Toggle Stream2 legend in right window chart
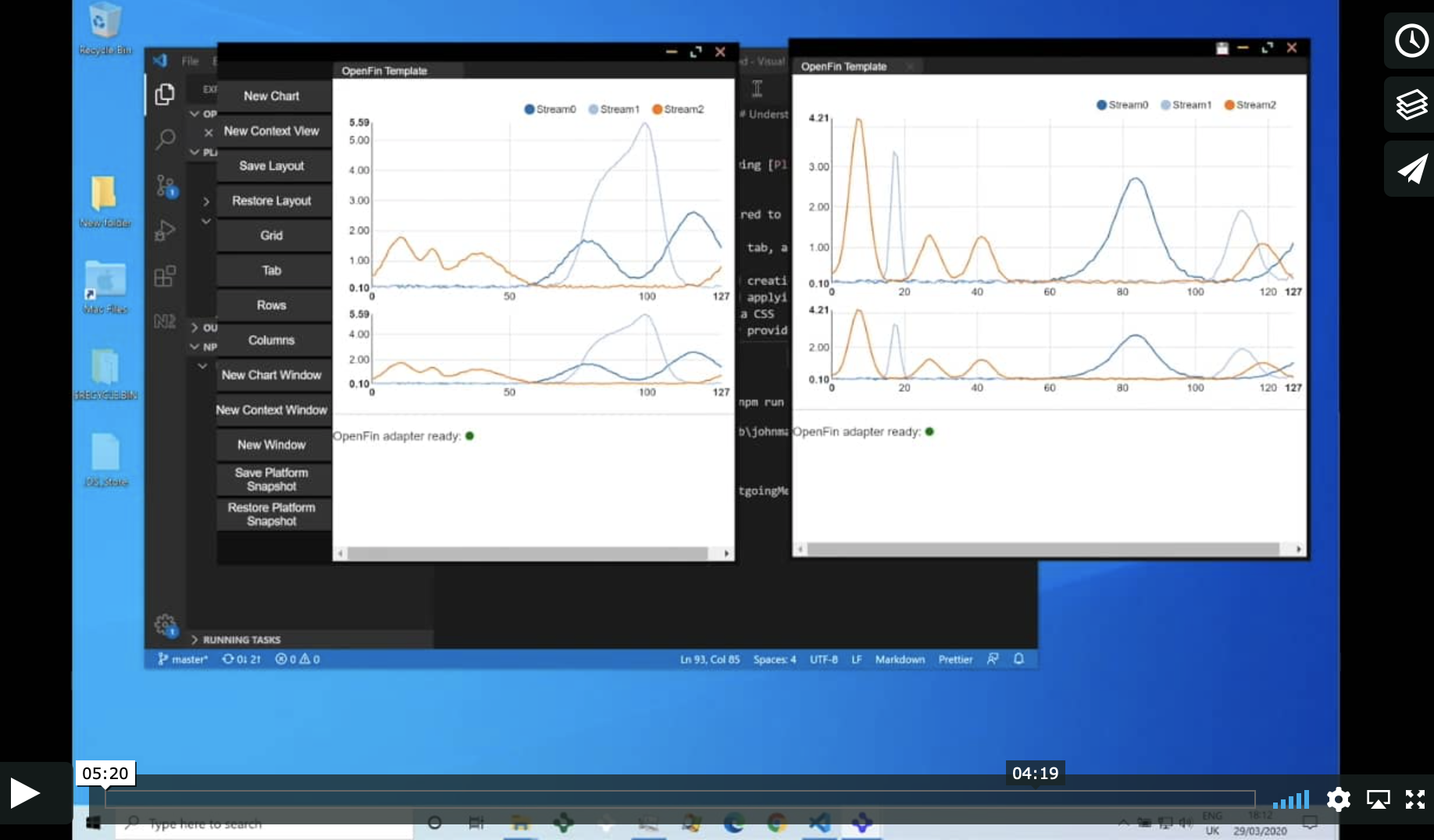Viewport: 1434px width, 840px height. (1250, 105)
